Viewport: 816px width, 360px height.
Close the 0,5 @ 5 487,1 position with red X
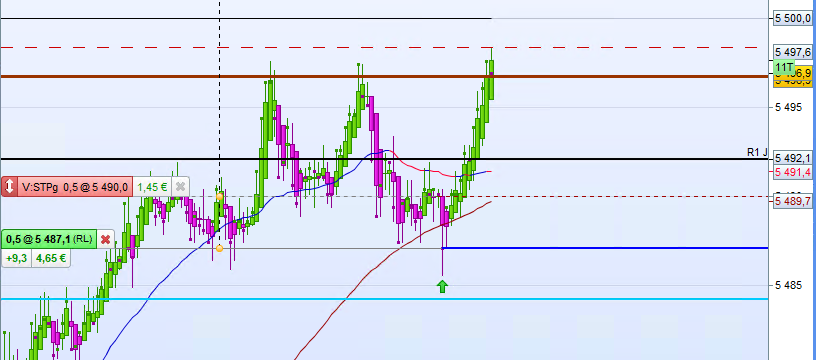point(105,239)
